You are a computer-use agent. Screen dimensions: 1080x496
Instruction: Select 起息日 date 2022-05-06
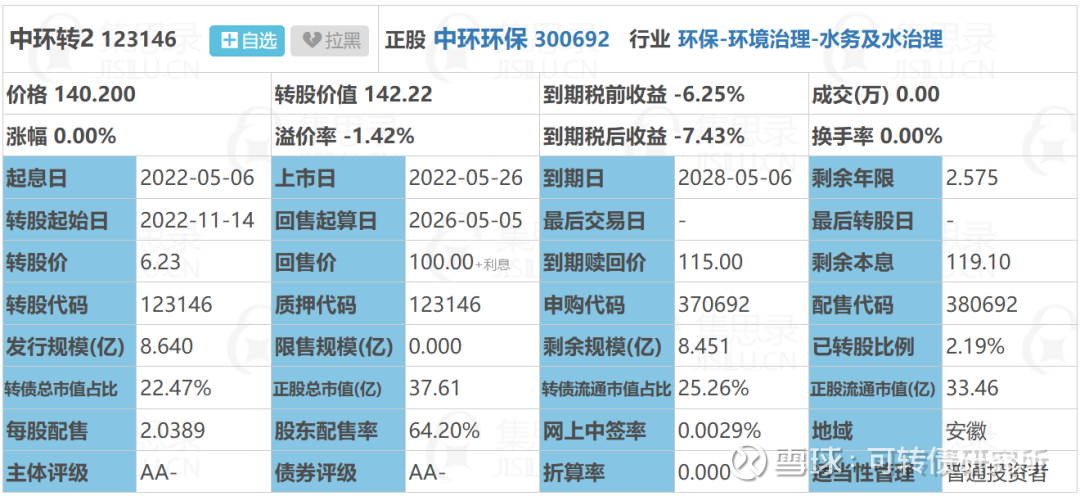coord(198,178)
